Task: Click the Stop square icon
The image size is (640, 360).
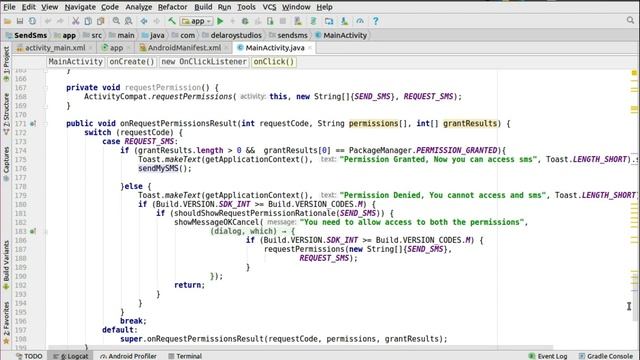Action: (x=282, y=21)
